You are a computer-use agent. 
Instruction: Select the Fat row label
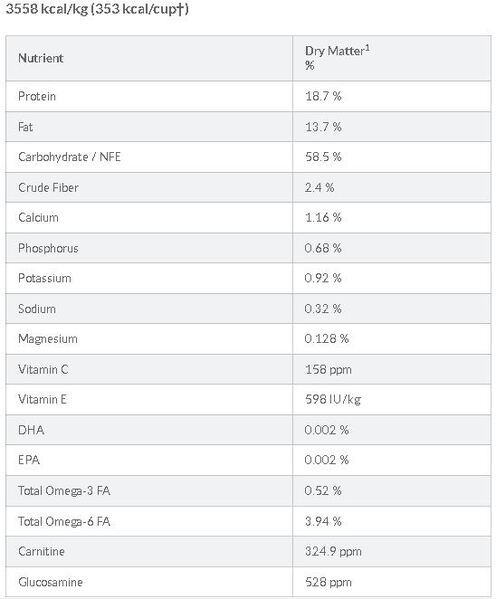click(25, 126)
